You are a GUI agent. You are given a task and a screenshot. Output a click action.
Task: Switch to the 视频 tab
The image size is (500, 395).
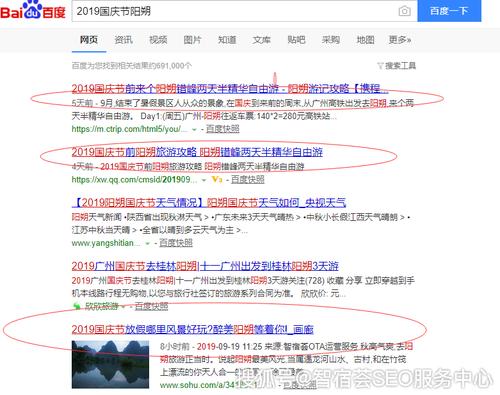coord(158,40)
